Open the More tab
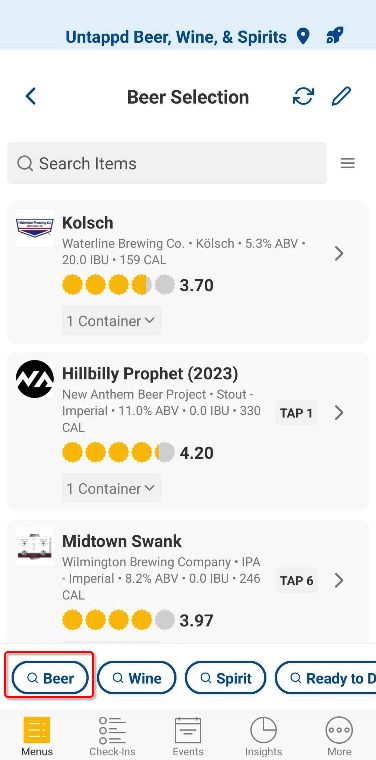Screen dimensions: 376x760 tap(339, 736)
